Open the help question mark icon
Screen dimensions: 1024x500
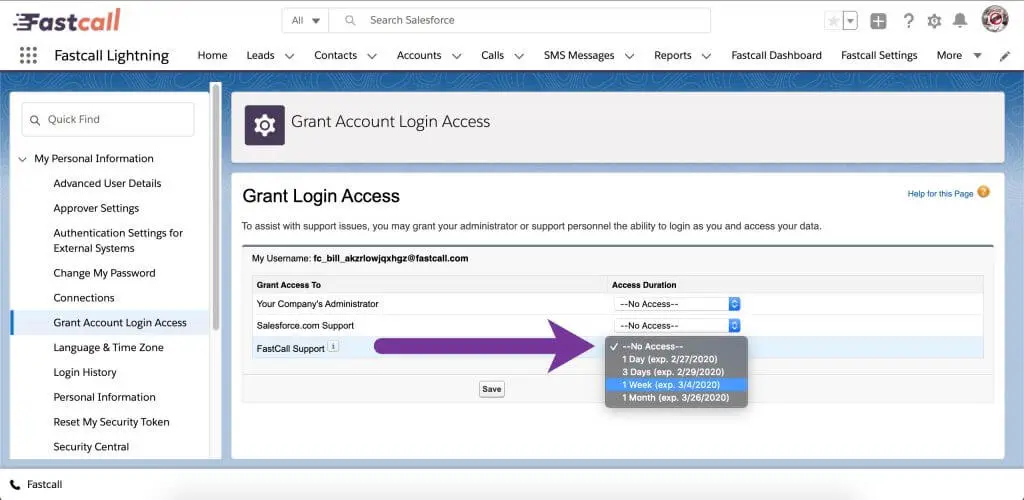tap(908, 21)
